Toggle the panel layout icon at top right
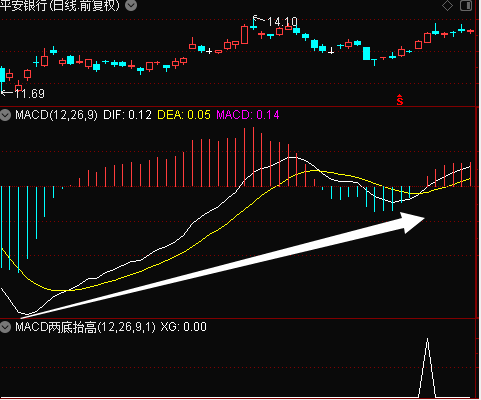 coord(466,6)
